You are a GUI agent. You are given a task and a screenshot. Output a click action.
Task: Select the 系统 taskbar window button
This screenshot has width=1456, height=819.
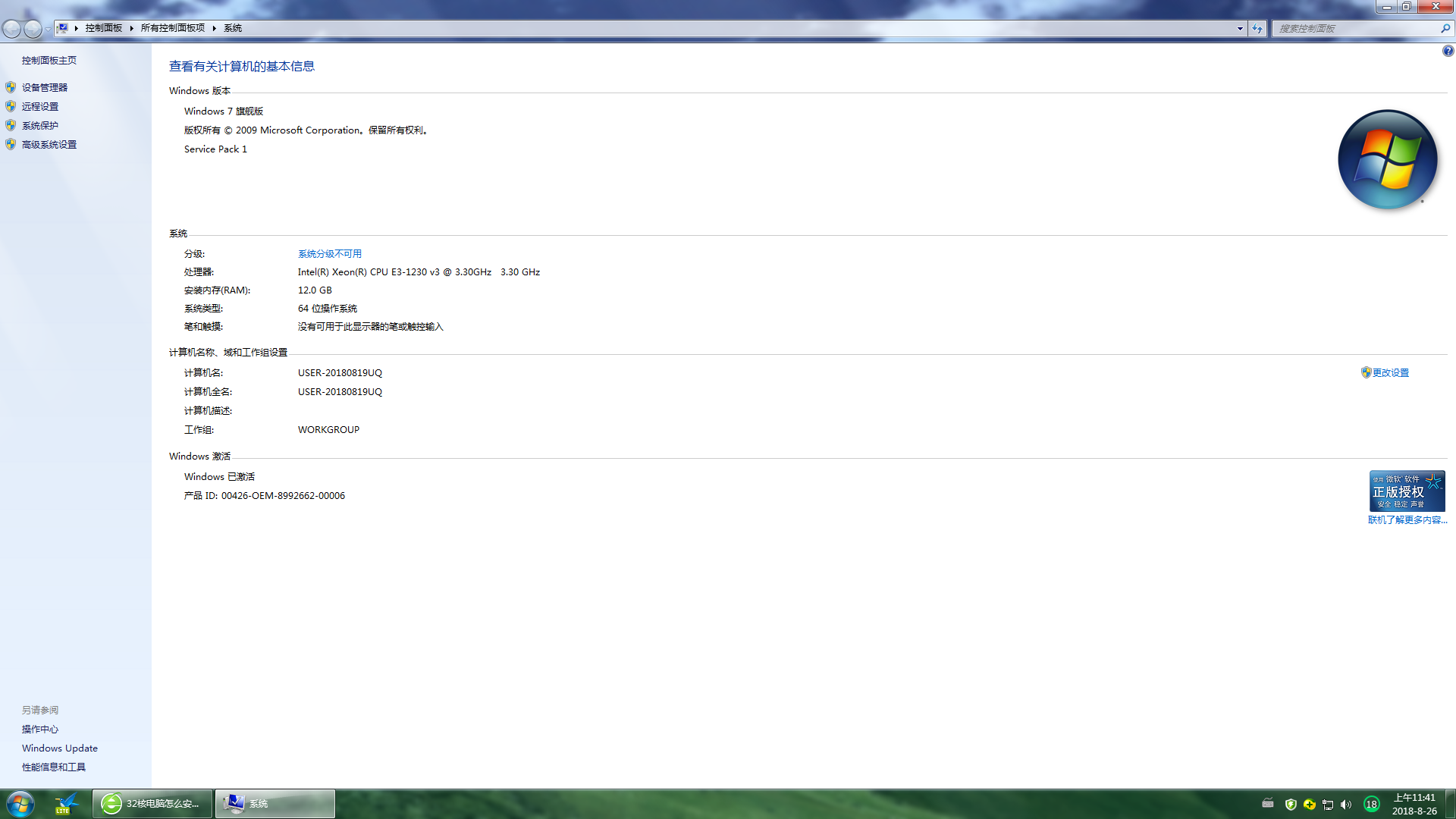275,804
